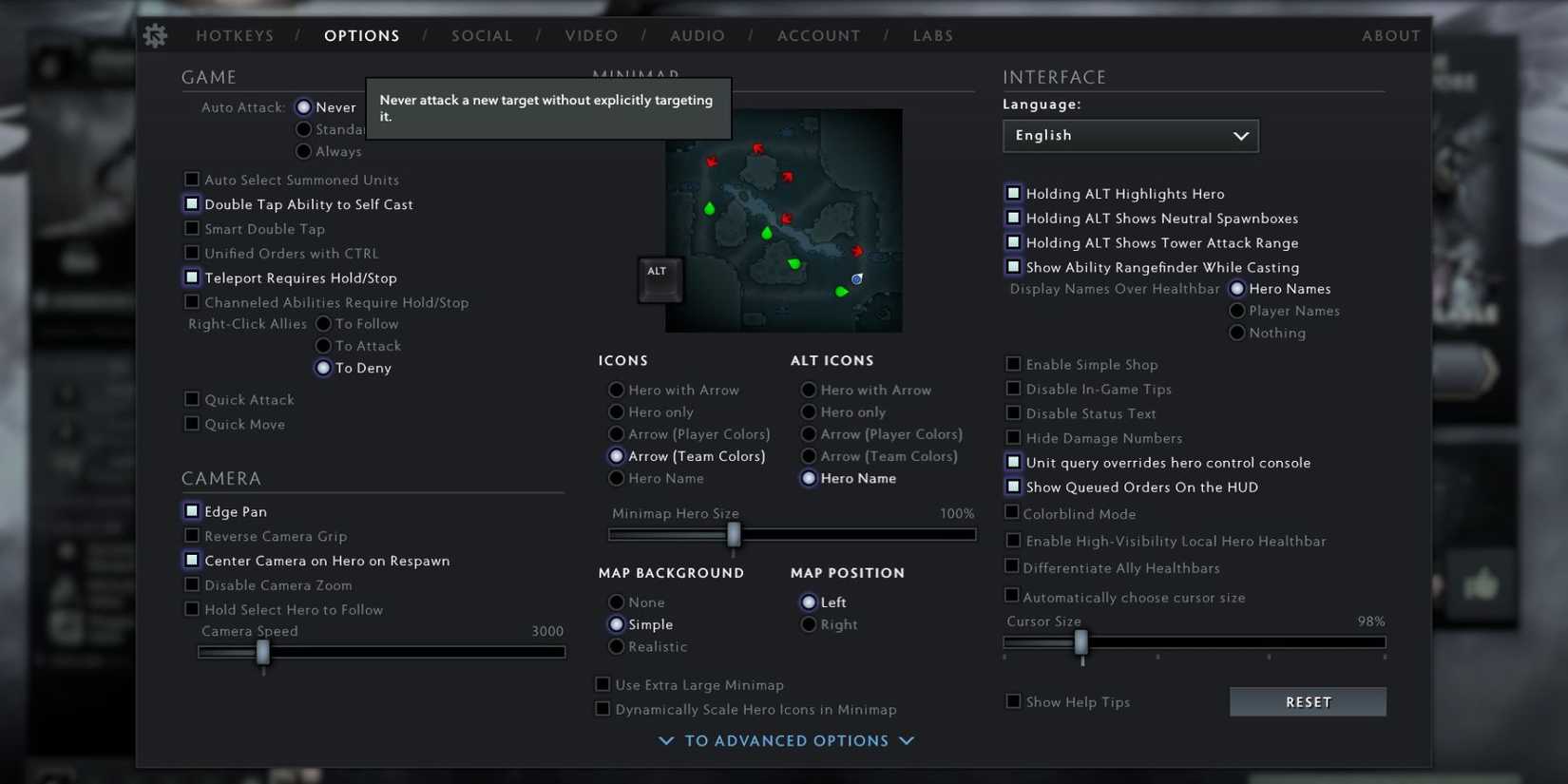The height and width of the screenshot is (784, 1568).
Task: Select Icons Hero with Arrow
Action: [617, 390]
